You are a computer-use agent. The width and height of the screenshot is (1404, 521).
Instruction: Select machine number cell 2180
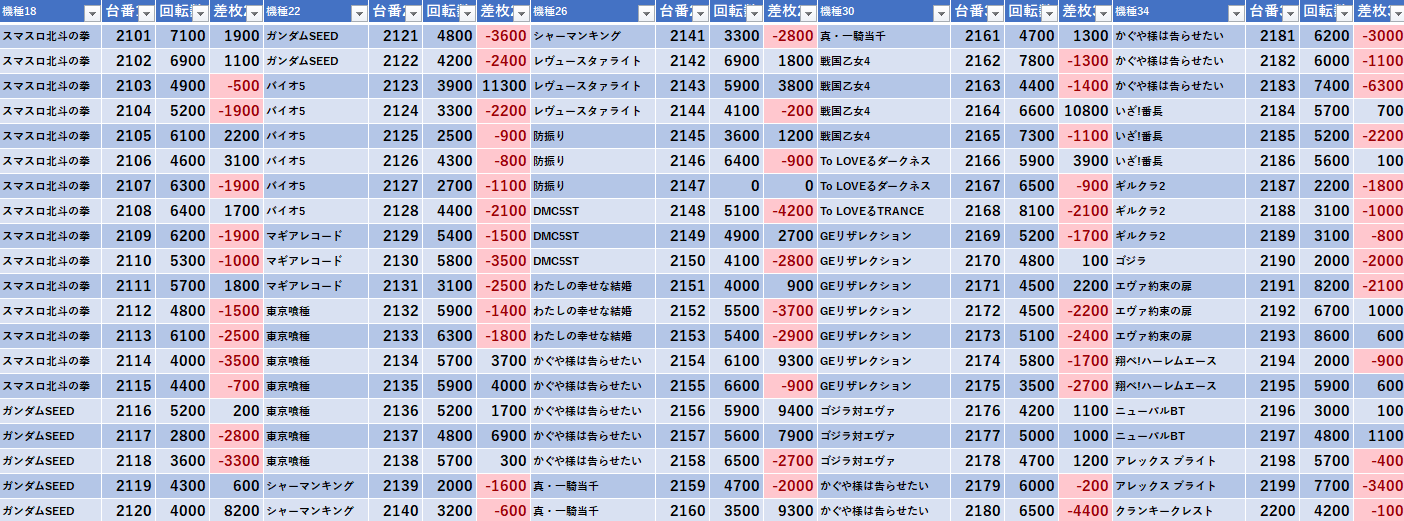pos(977,511)
